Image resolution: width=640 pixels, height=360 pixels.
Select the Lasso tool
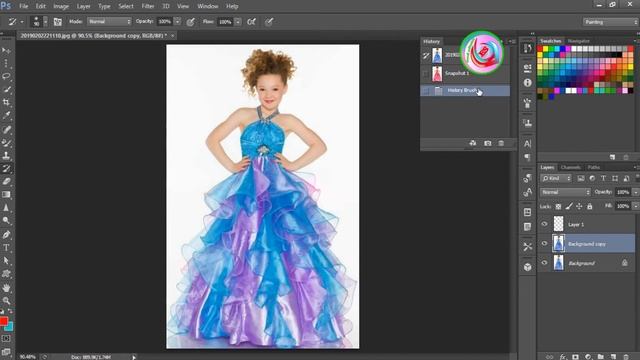(x=6, y=76)
